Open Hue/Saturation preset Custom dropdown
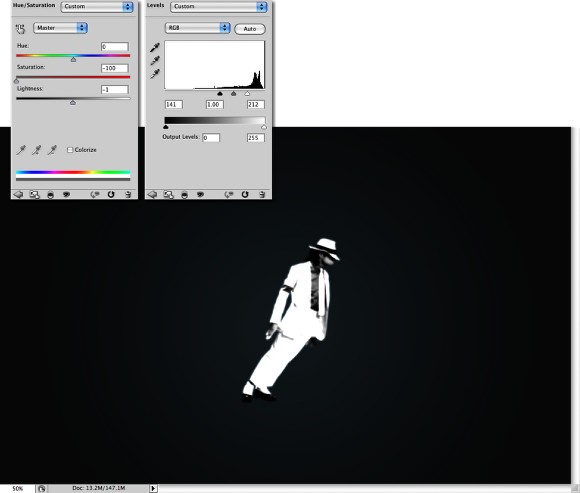Screen dimensions: 580x493 97,7
